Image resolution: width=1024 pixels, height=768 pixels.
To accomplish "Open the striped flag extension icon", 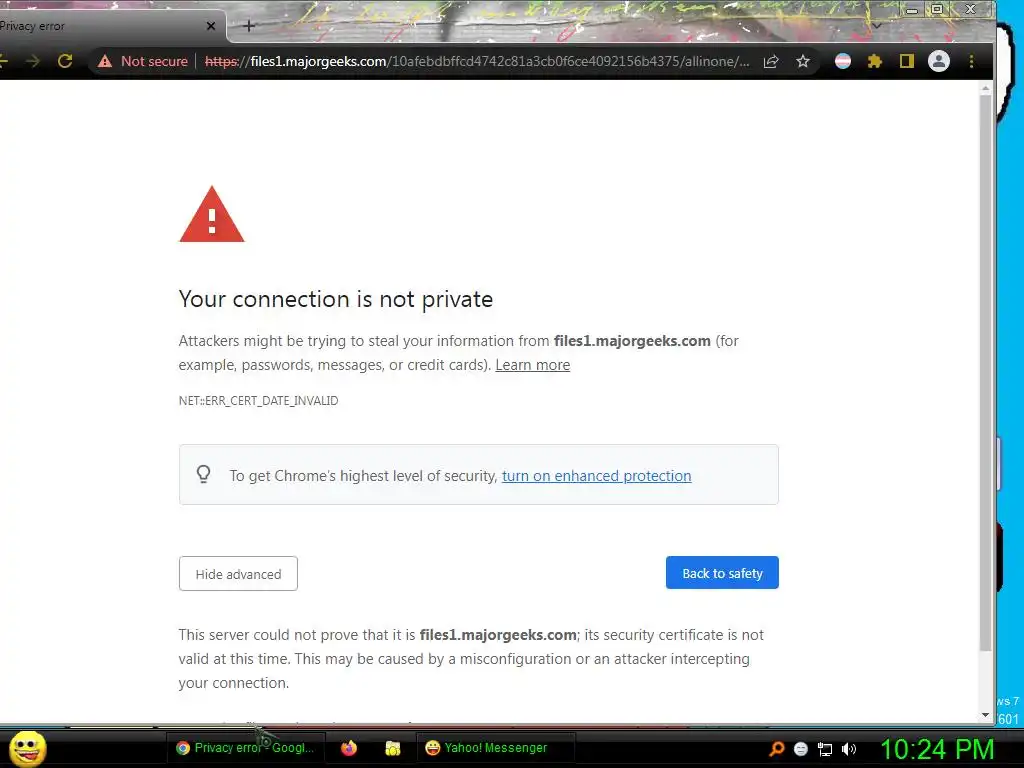I will click(842, 61).
